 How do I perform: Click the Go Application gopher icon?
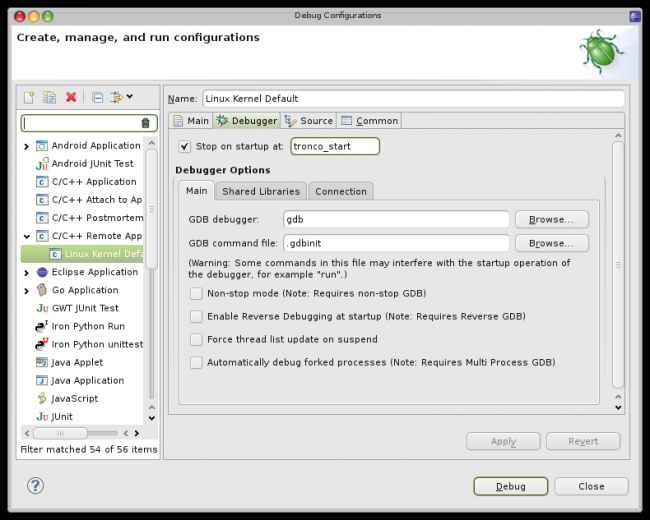tap(42, 290)
